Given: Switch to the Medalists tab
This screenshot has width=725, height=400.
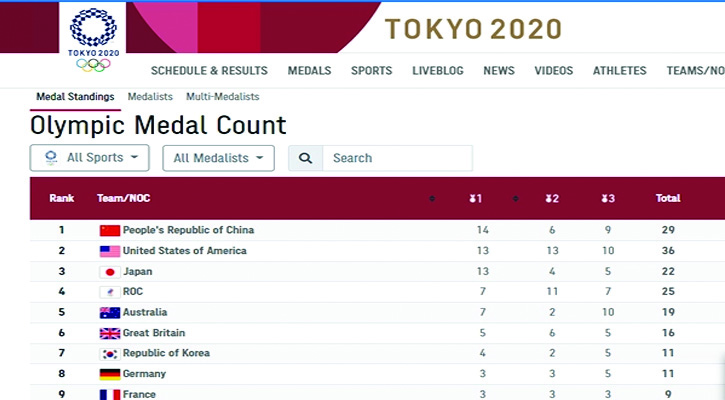Looking at the screenshot, I should (150, 97).
